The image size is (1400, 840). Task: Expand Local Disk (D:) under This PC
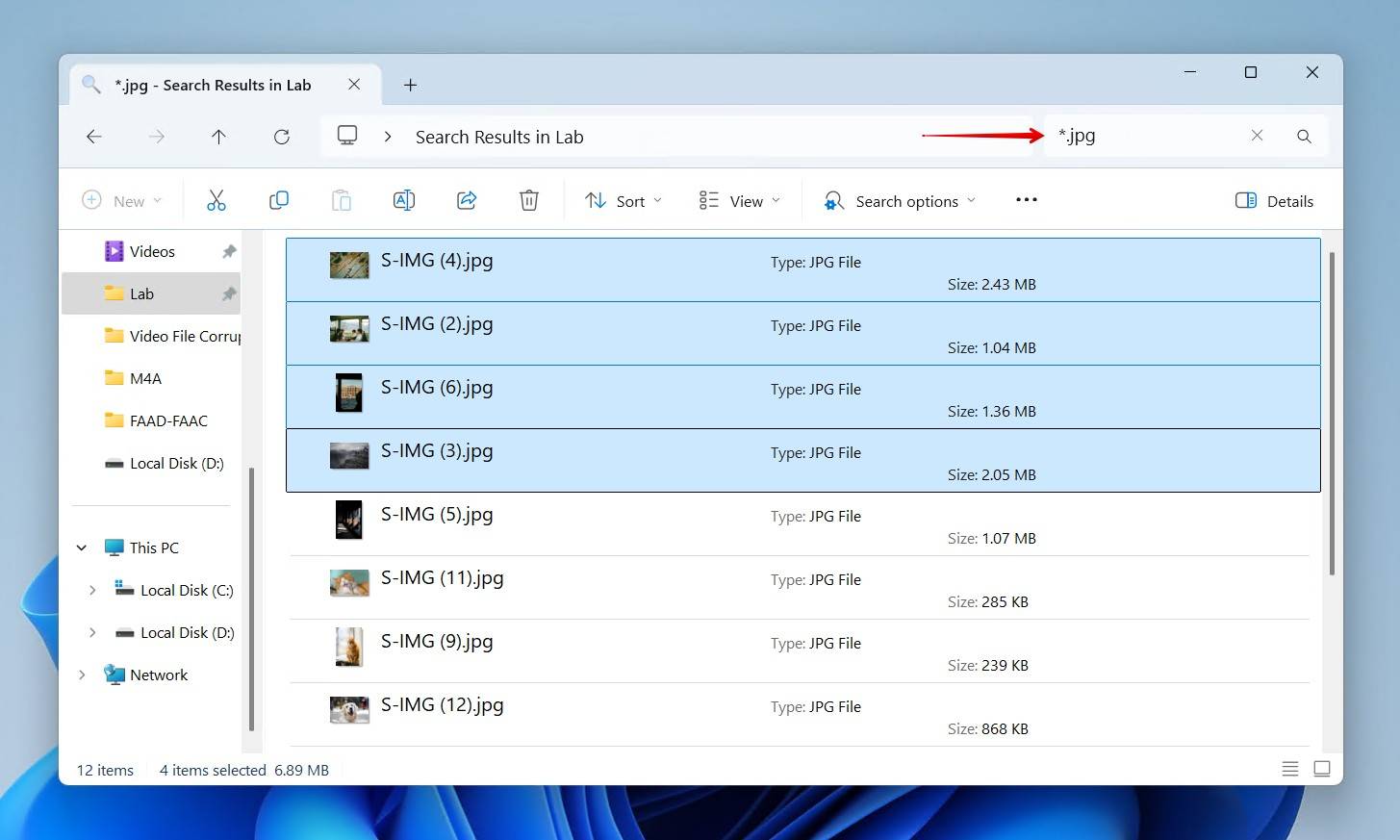[x=92, y=632]
